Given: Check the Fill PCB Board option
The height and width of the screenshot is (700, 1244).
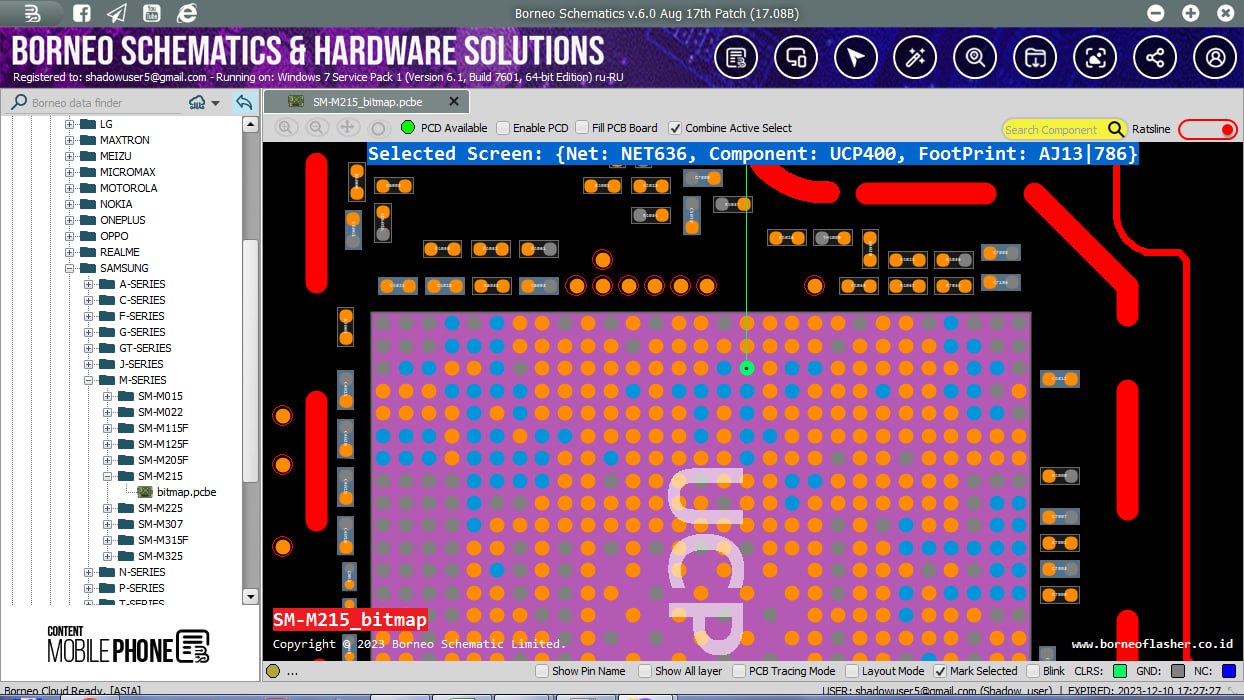Looking at the screenshot, I should tap(583, 128).
